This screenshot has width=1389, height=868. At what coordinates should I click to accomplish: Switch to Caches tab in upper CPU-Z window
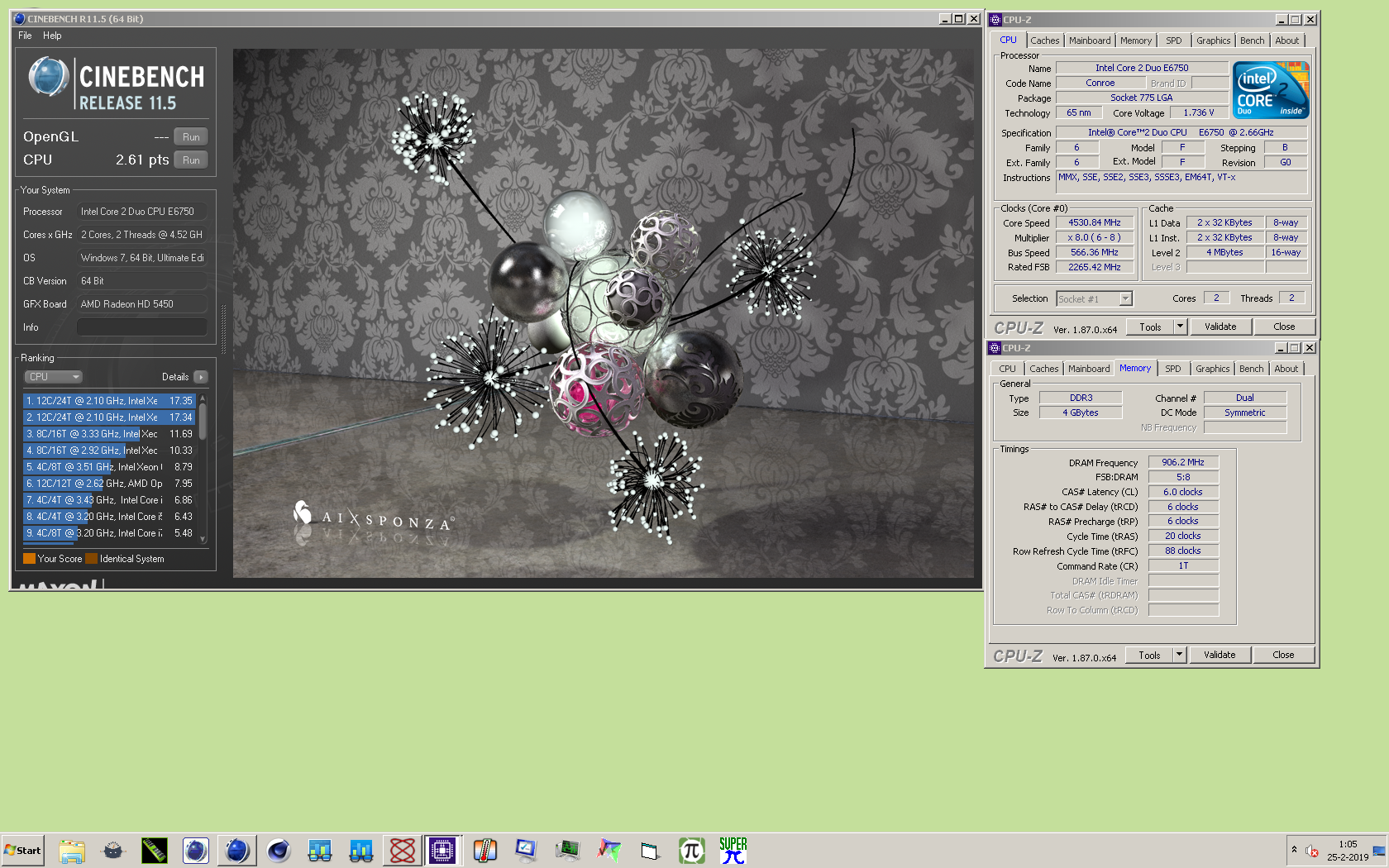click(x=1044, y=41)
